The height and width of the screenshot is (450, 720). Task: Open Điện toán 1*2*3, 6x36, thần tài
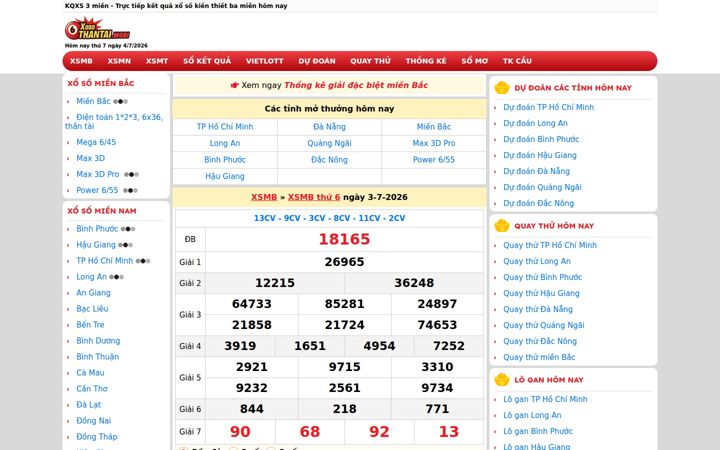point(114,121)
